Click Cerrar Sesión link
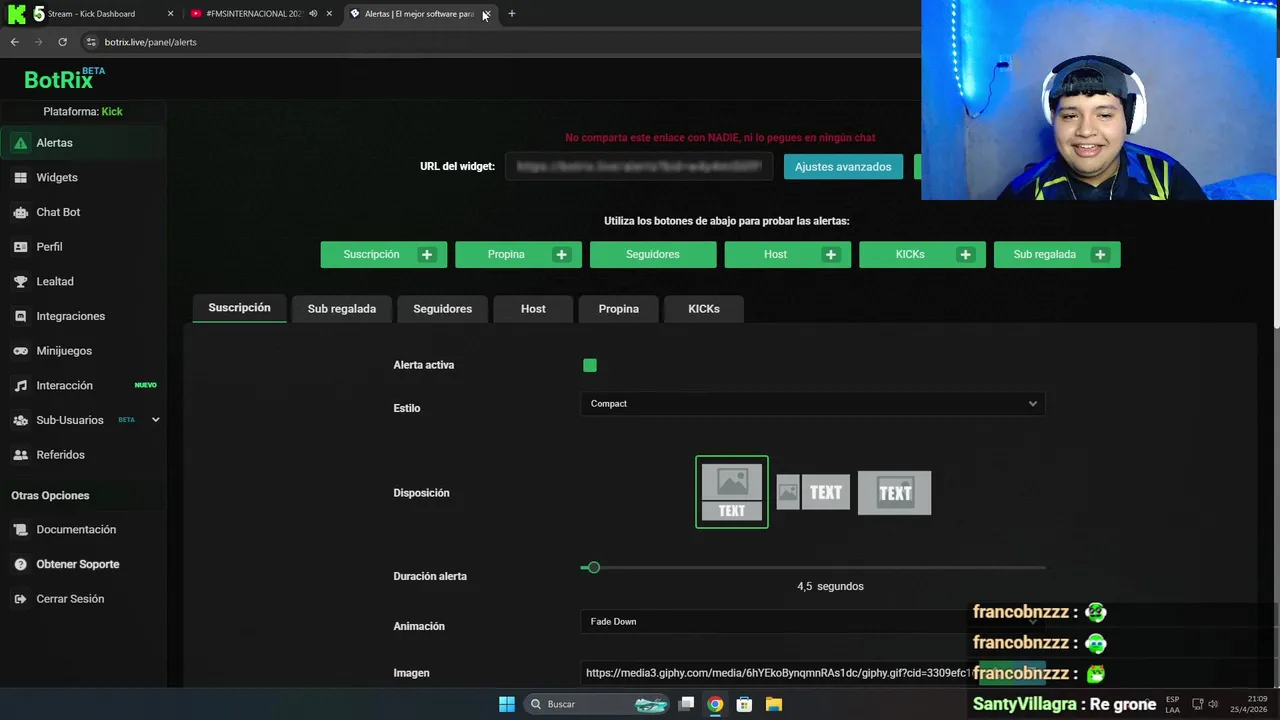This screenshot has width=1280, height=720. pyautogui.click(x=70, y=599)
